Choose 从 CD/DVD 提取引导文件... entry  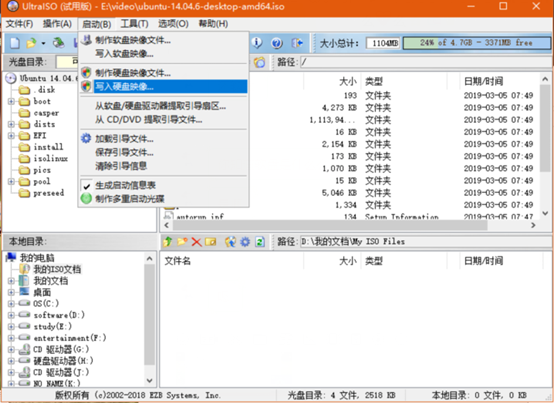(164, 120)
